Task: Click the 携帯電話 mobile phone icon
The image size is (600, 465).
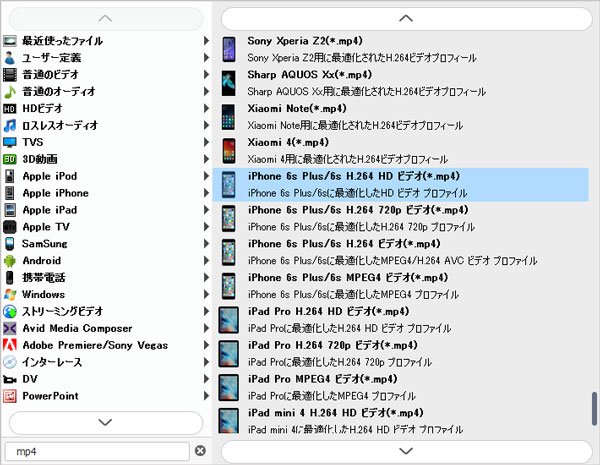Action: [x=10, y=277]
